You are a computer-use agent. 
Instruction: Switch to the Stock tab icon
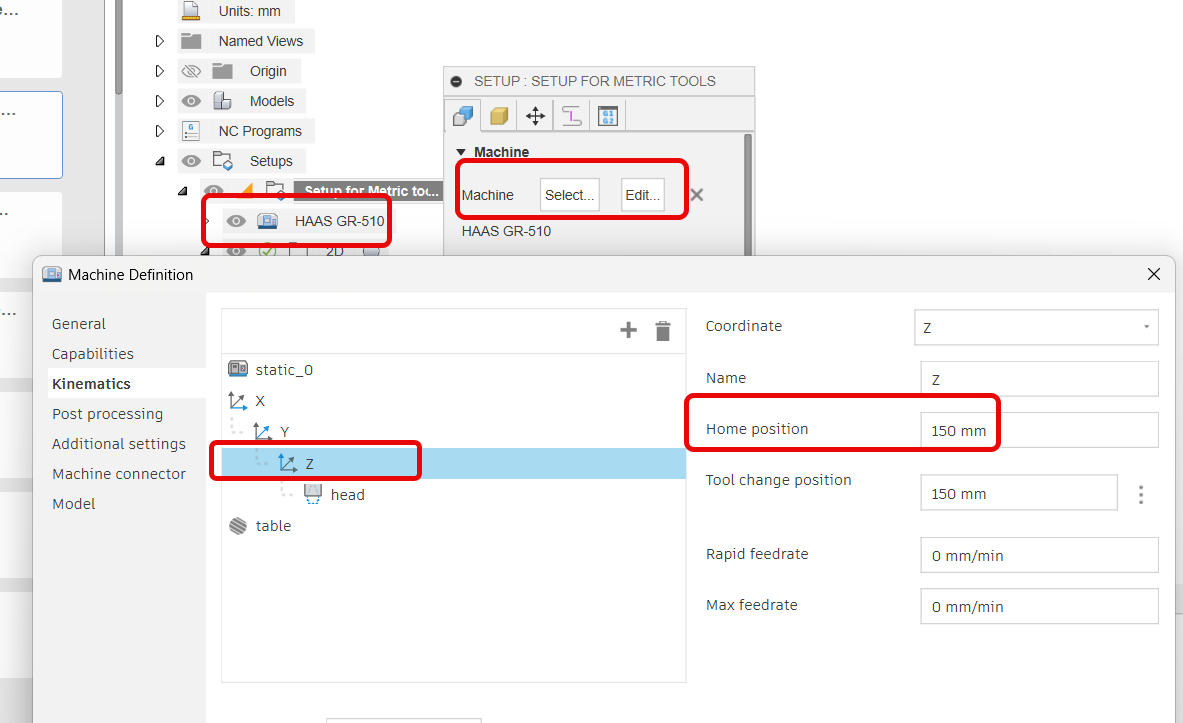tap(499, 115)
